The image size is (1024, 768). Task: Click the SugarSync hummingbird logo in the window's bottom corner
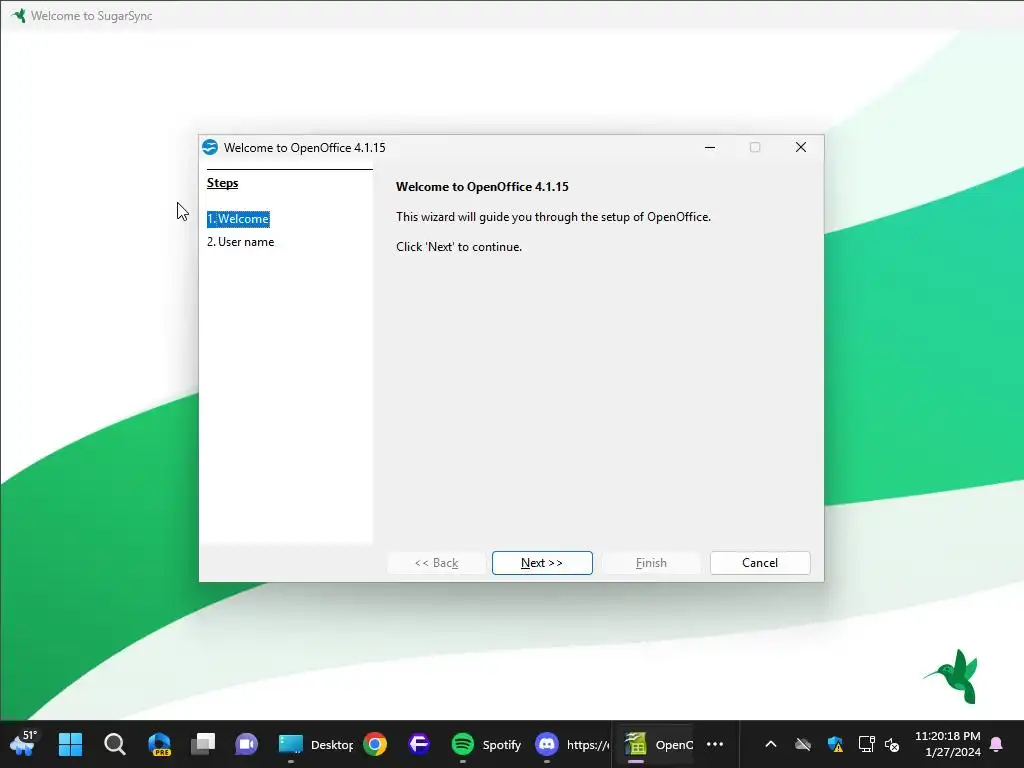(953, 676)
